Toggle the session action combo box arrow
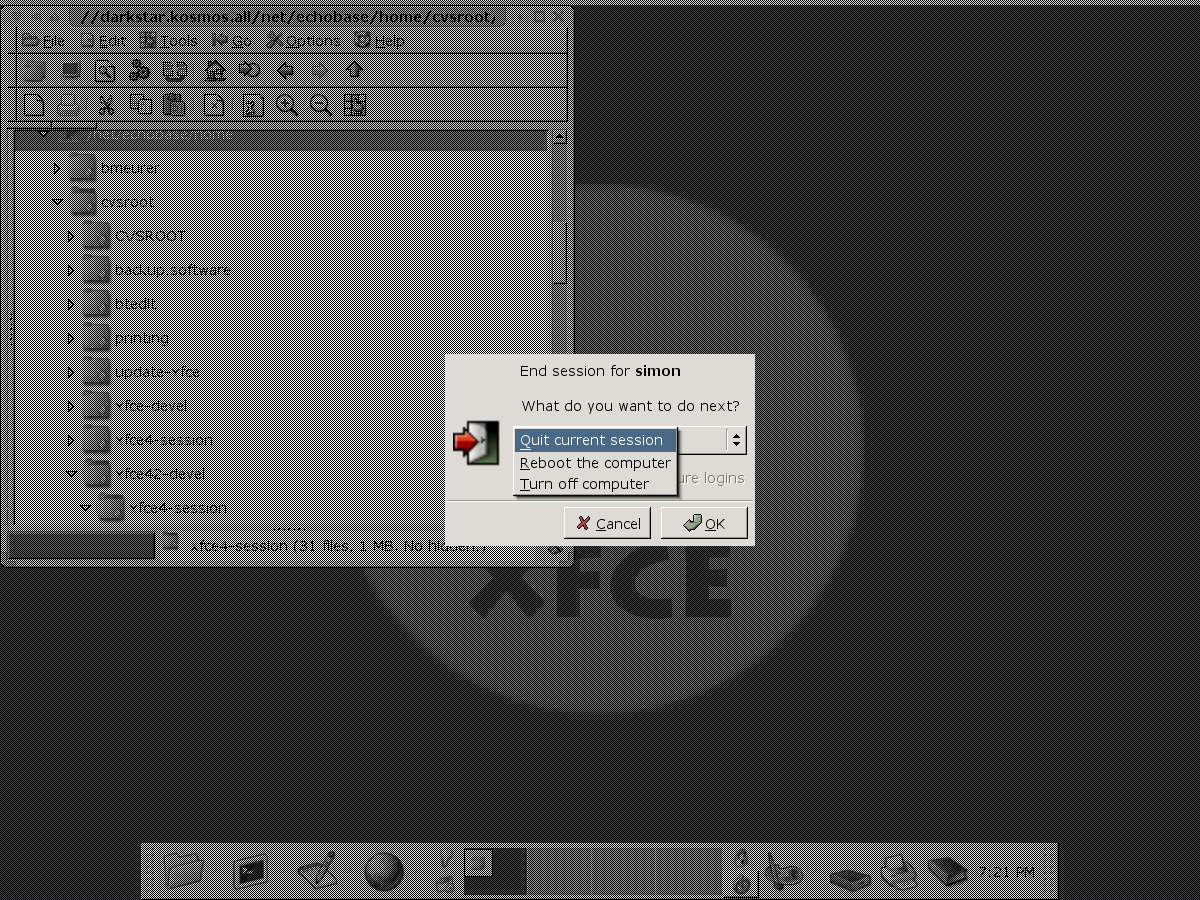The height and width of the screenshot is (900, 1200). [x=736, y=440]
